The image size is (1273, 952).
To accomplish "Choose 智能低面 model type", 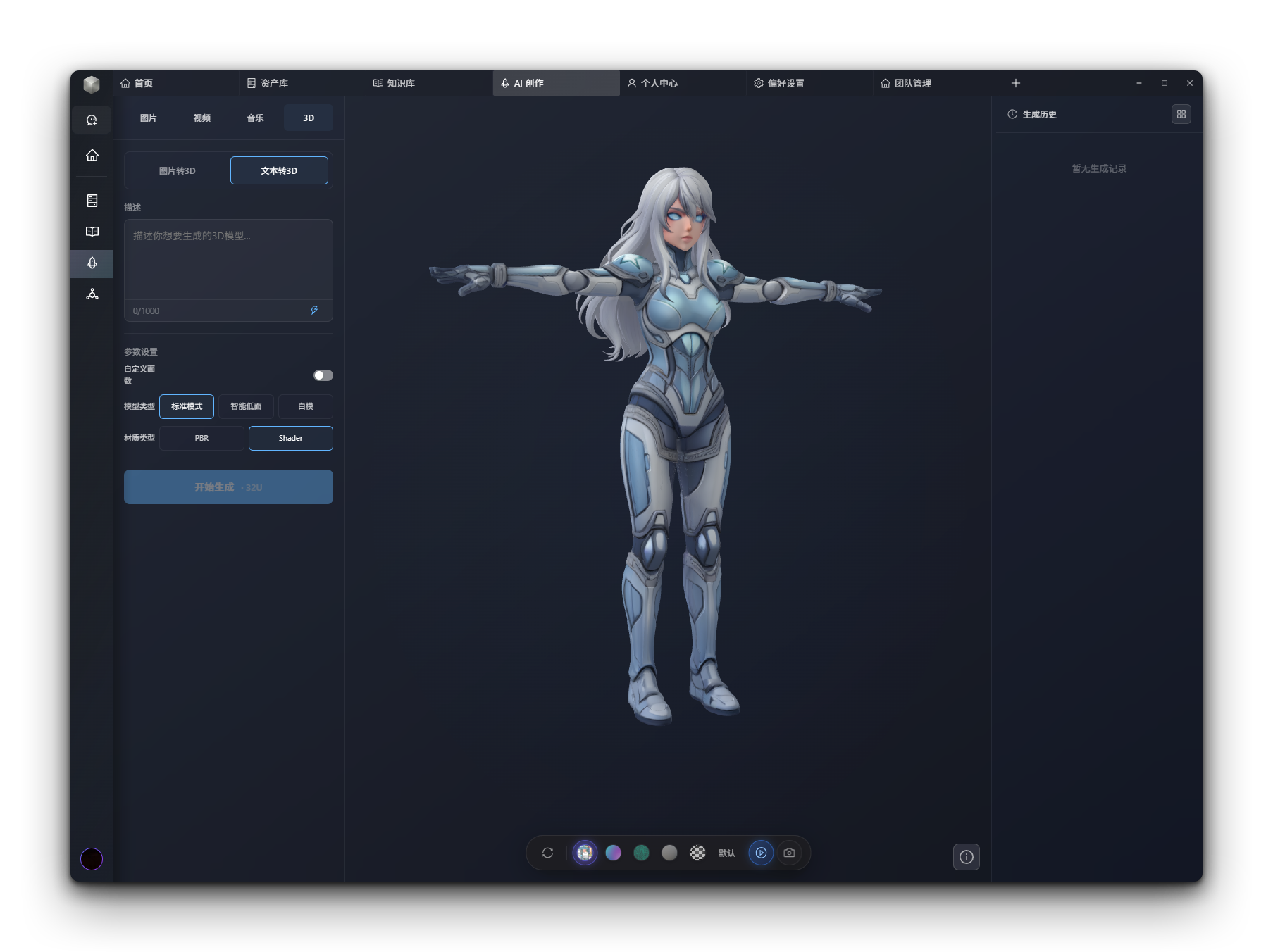I will (246, 406).
